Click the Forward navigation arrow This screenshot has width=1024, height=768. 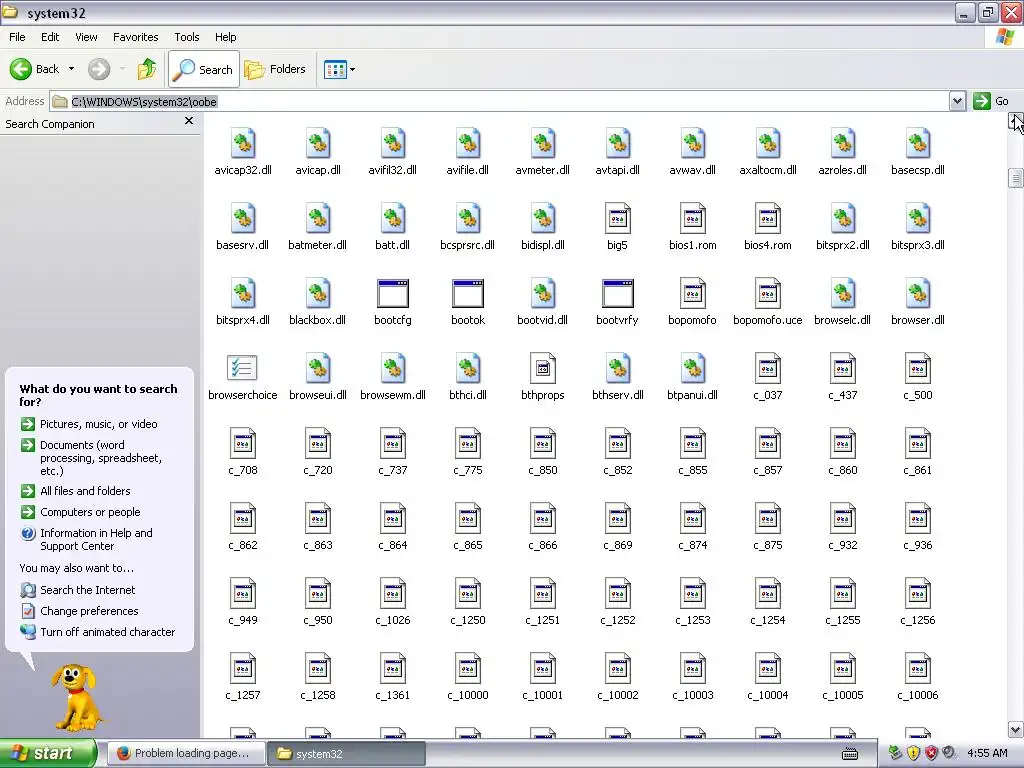(99, 69)
